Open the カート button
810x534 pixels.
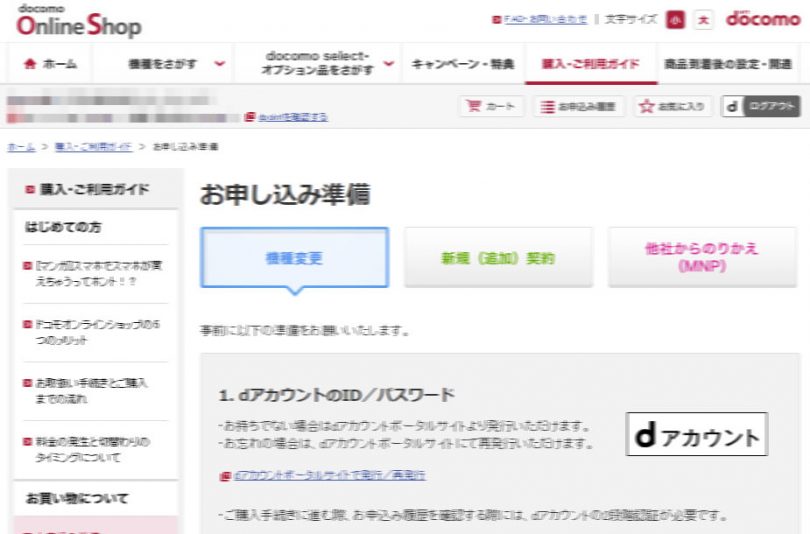[491, 106]
